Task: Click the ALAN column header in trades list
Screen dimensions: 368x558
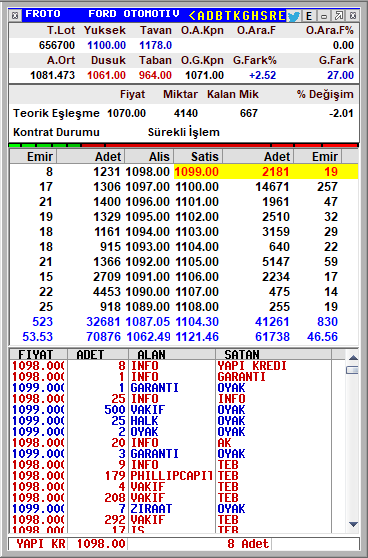Action: tap(172, 354)
